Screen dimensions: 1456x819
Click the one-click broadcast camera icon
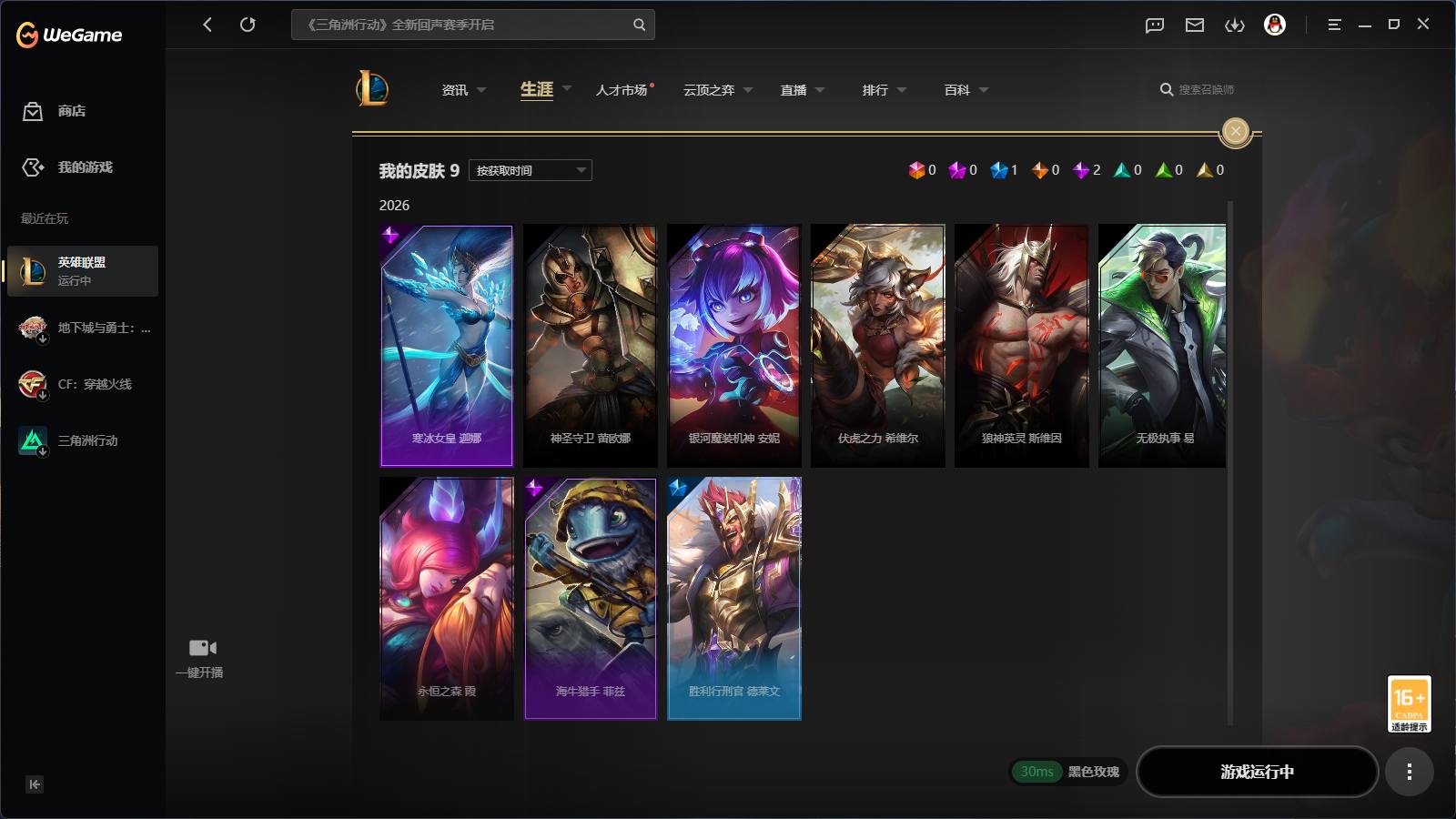202,648
